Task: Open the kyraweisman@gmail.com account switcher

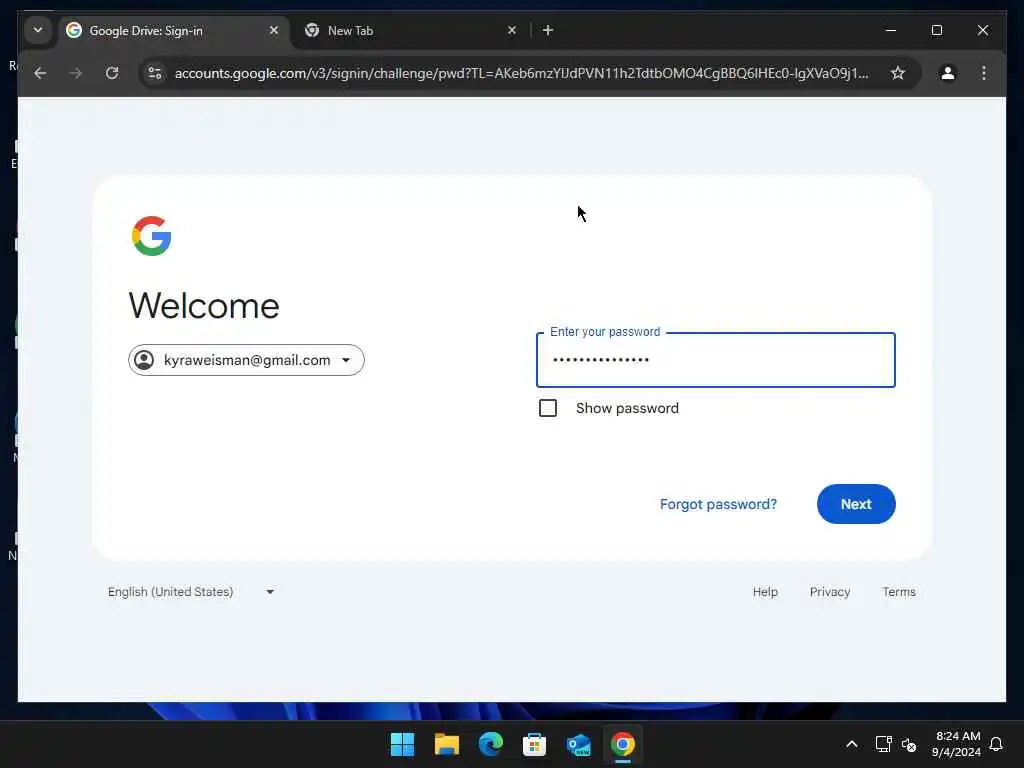Action: [246, 360]
